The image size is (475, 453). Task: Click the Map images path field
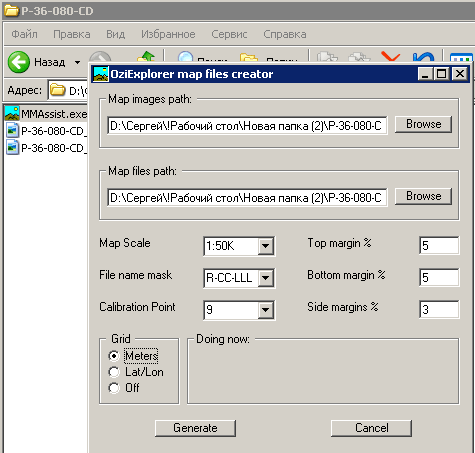[247, 126]
